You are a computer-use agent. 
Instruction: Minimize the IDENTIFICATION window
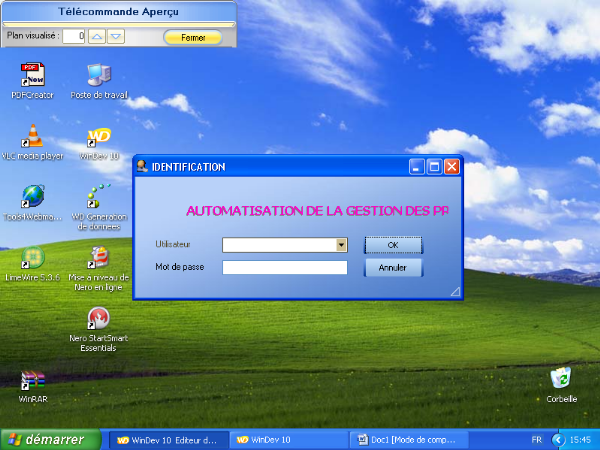tap(416, 167)
